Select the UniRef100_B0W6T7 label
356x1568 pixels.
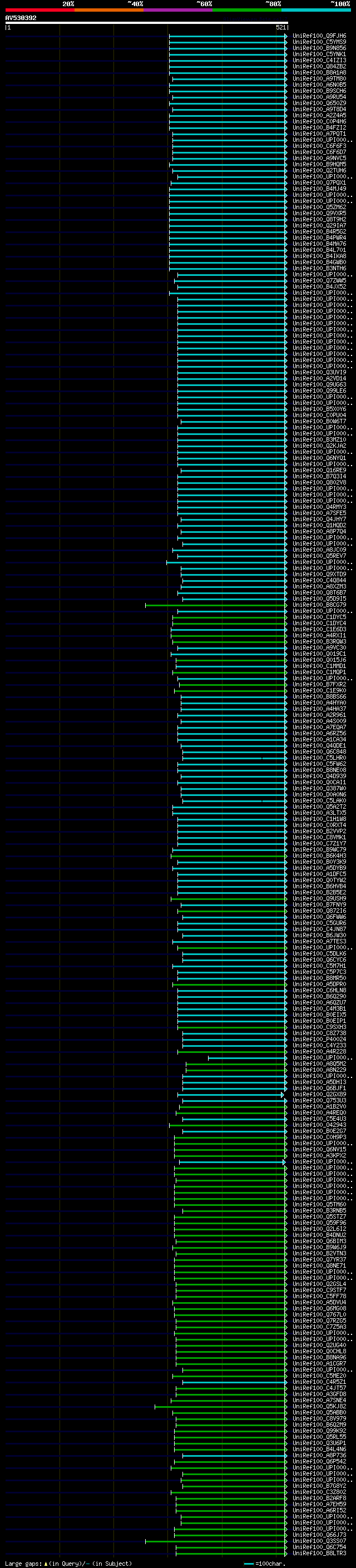[319, 421]
